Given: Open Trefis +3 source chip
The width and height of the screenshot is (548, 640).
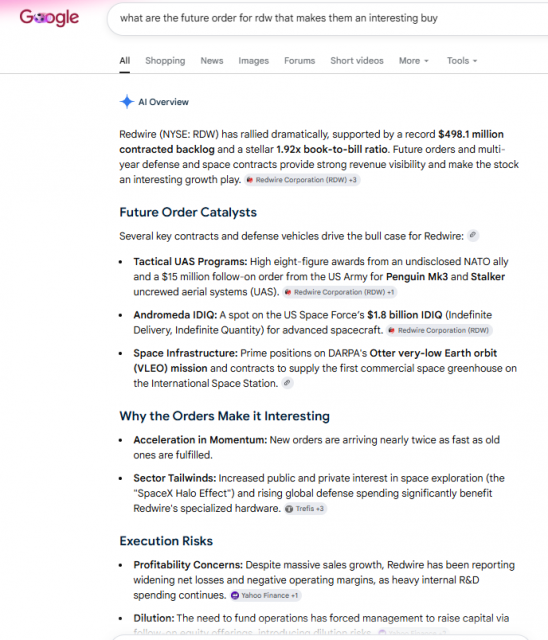Looking at the screenshot, I should pos(305,509).
